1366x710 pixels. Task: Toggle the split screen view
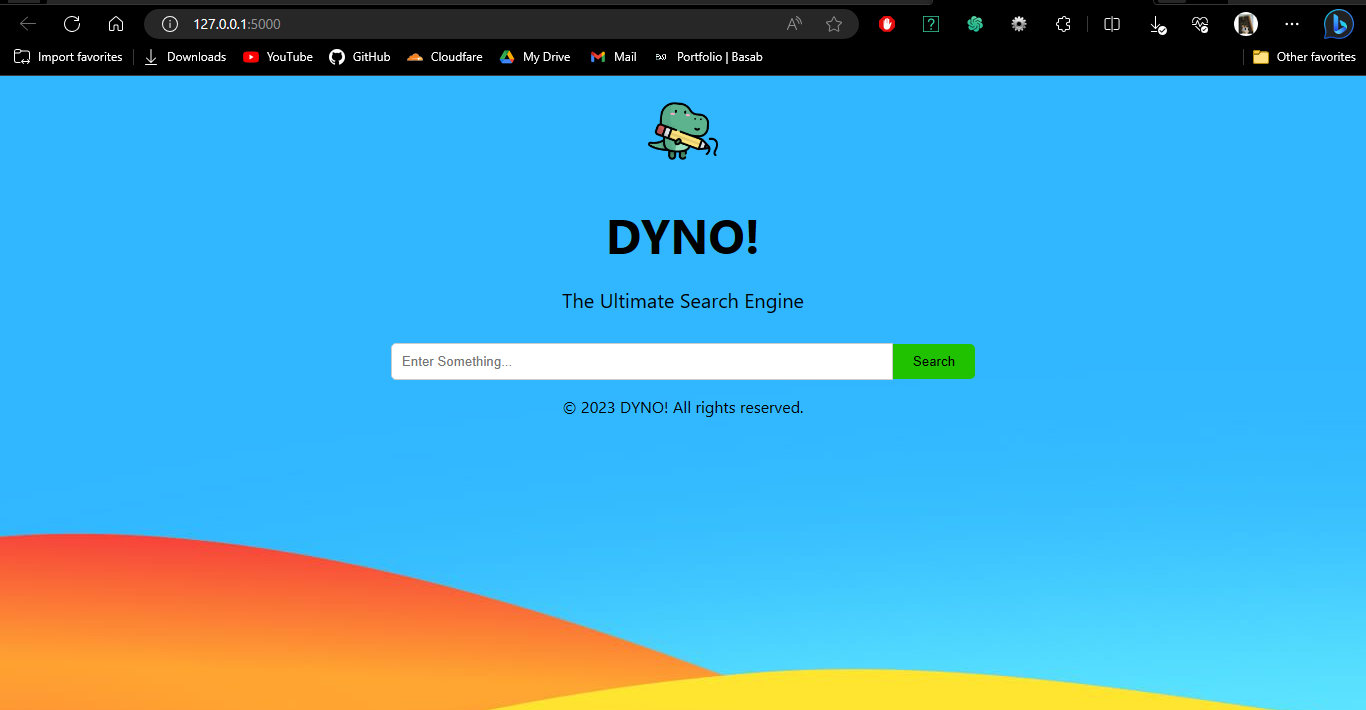pyautogui.click(x=1112, y=24)
